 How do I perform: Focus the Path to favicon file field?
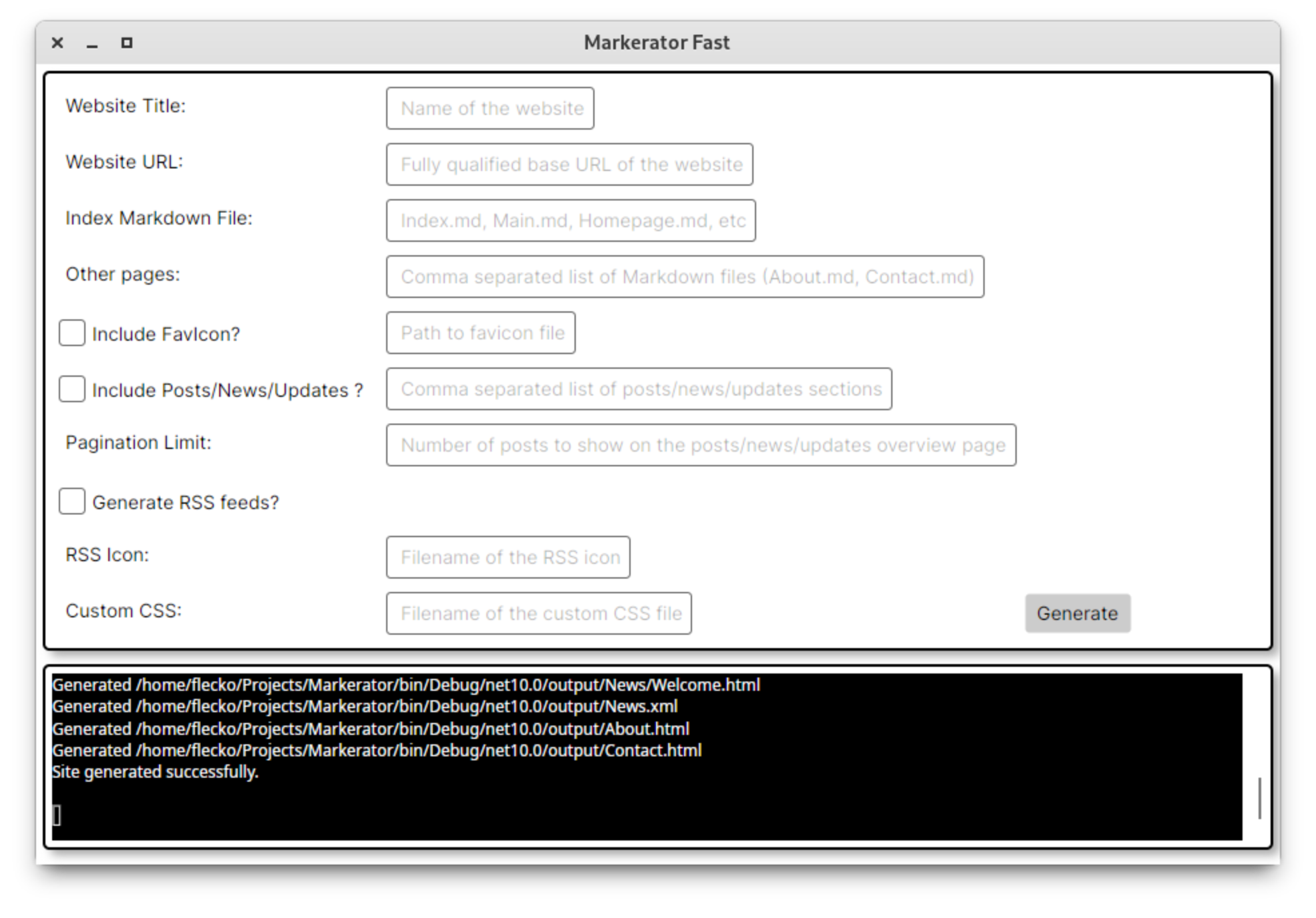[x=480, y=333]
